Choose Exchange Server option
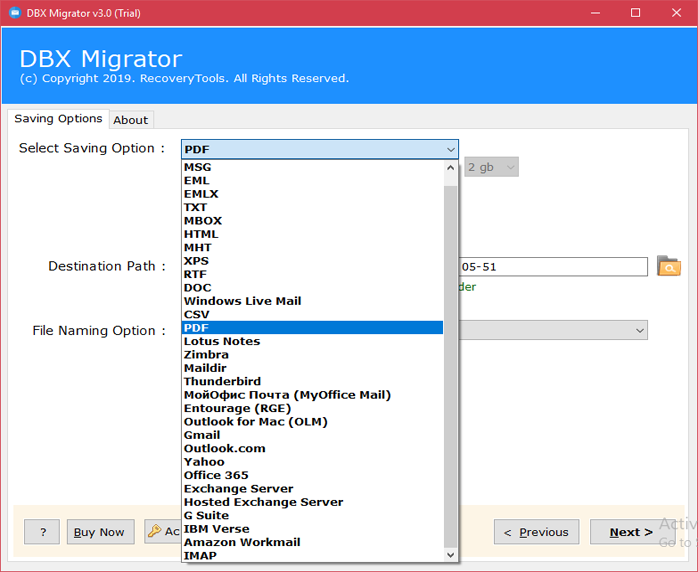This screenshot has width=698, height=572. [x=312, y=488]
